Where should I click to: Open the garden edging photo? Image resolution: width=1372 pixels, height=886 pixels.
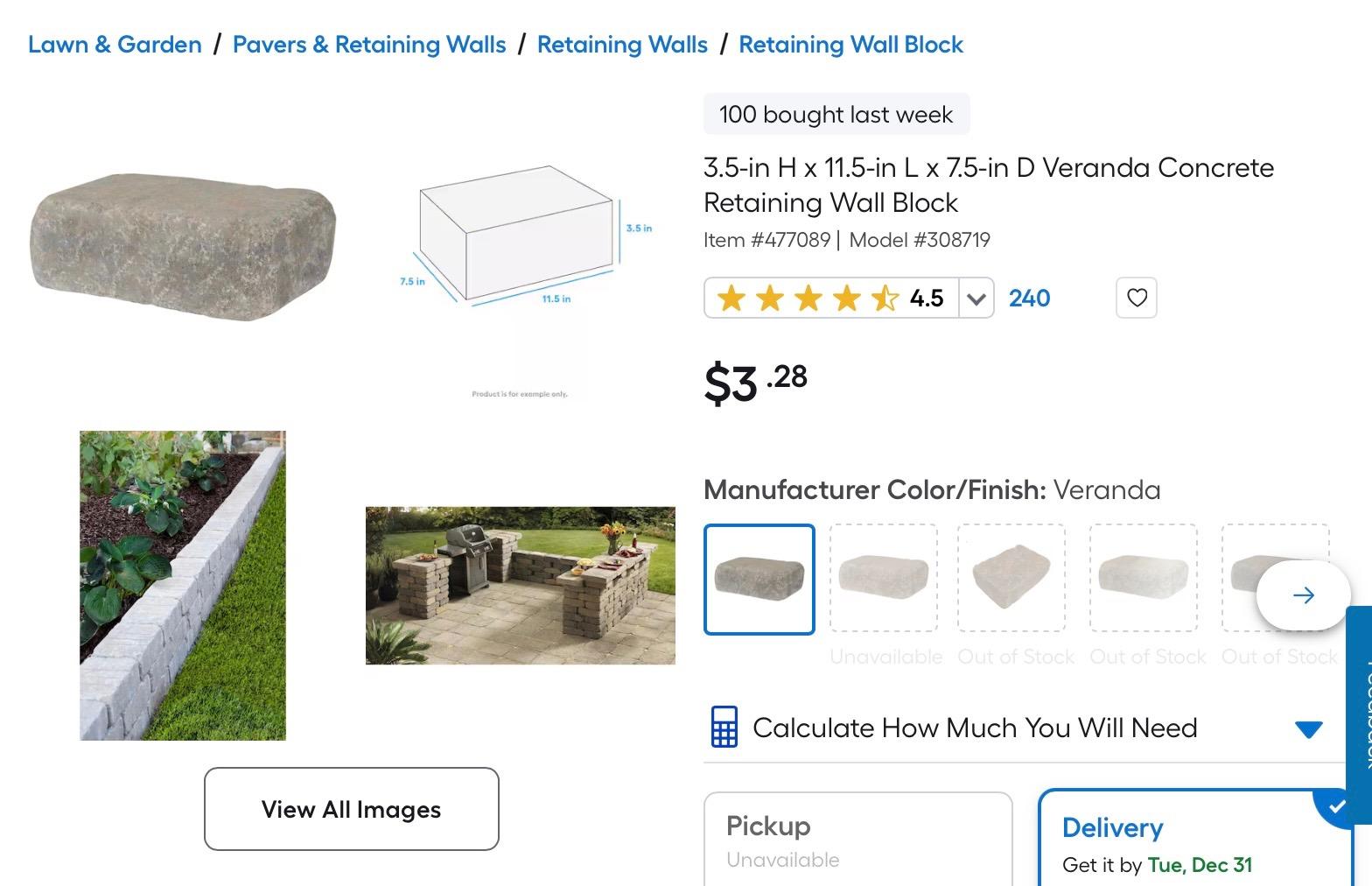pyautogui.click(x=183, y=585)
